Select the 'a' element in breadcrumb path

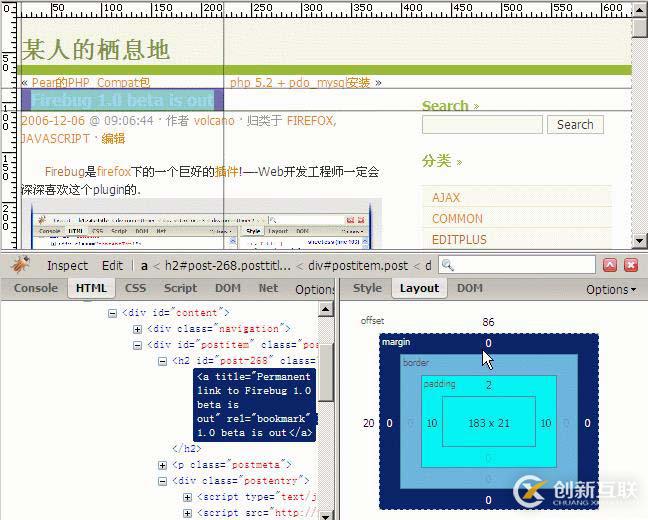coord(144,266)
